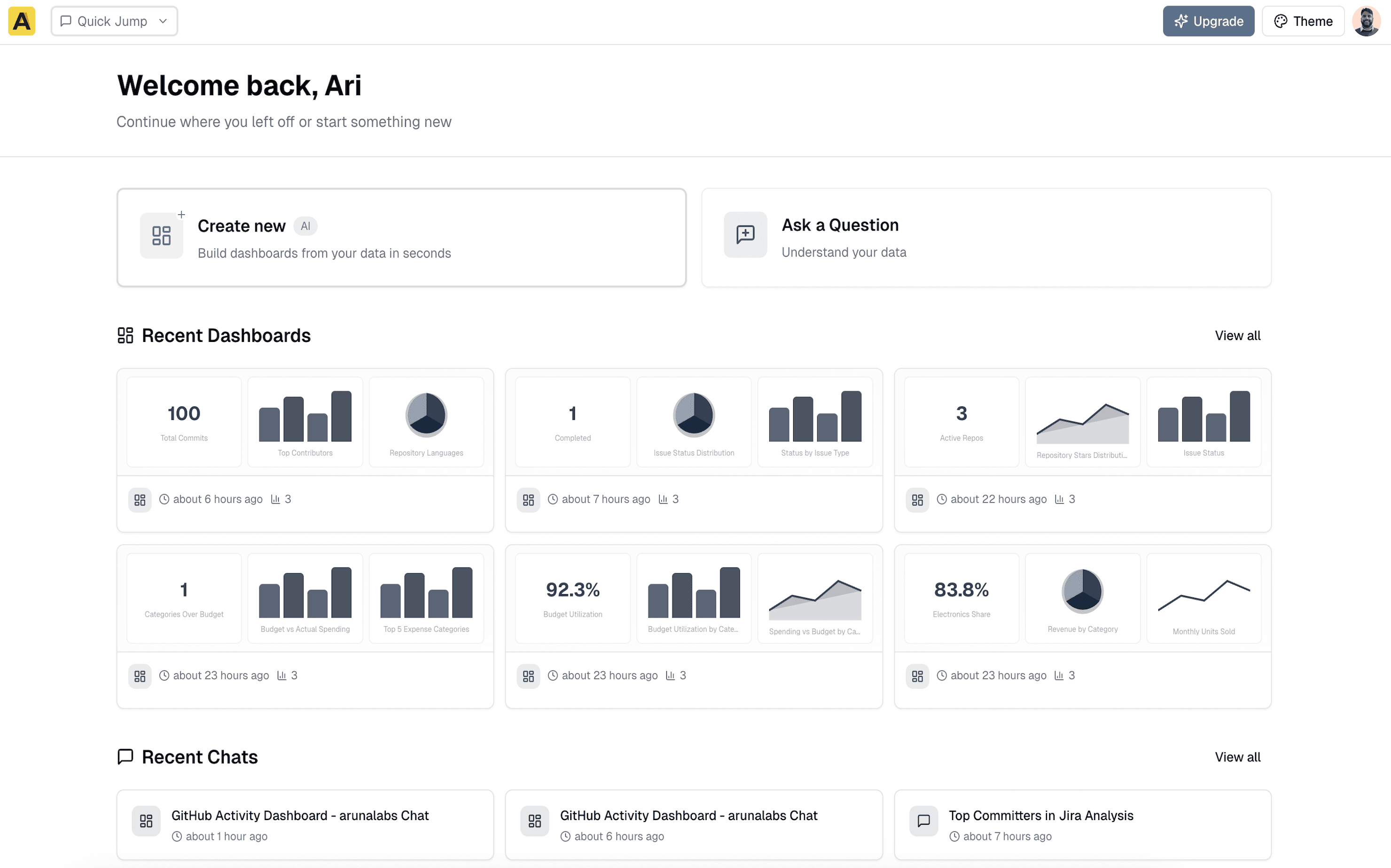View all recent dashboards
The height and width of the screenshot is (868, 1391).
1237,335
